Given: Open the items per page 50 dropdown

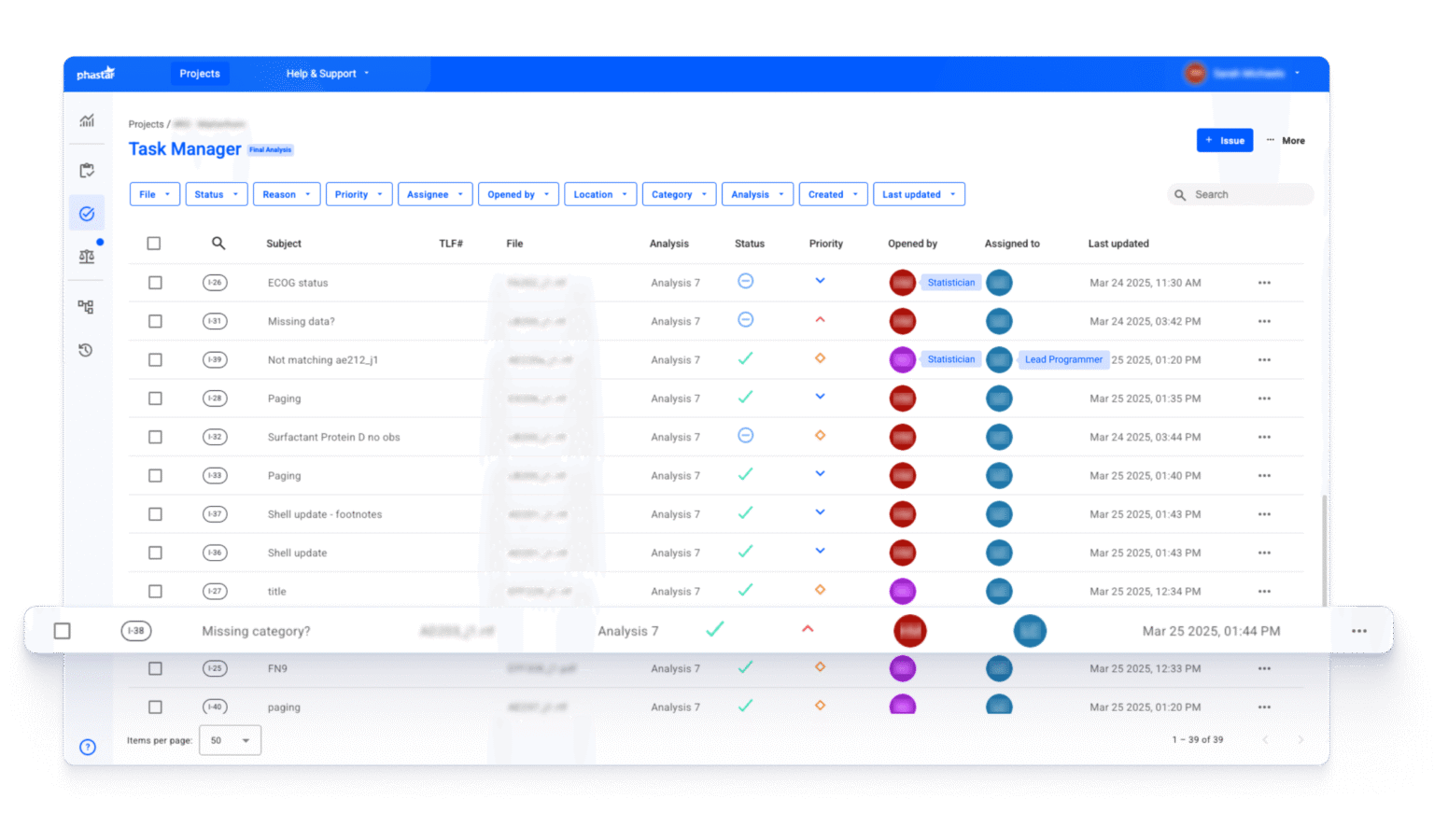Looking at the screenshot, I should (230, 739).
